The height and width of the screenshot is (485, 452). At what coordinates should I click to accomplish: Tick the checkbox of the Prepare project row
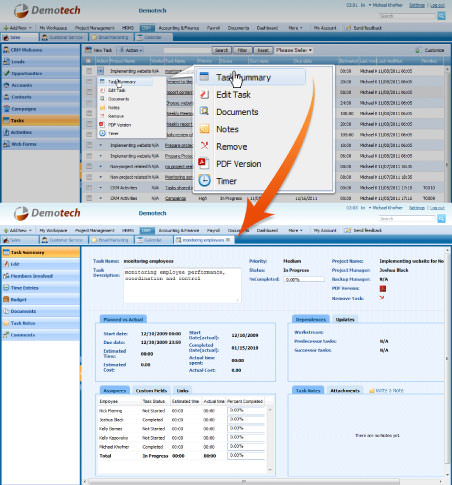coord(89,145)
